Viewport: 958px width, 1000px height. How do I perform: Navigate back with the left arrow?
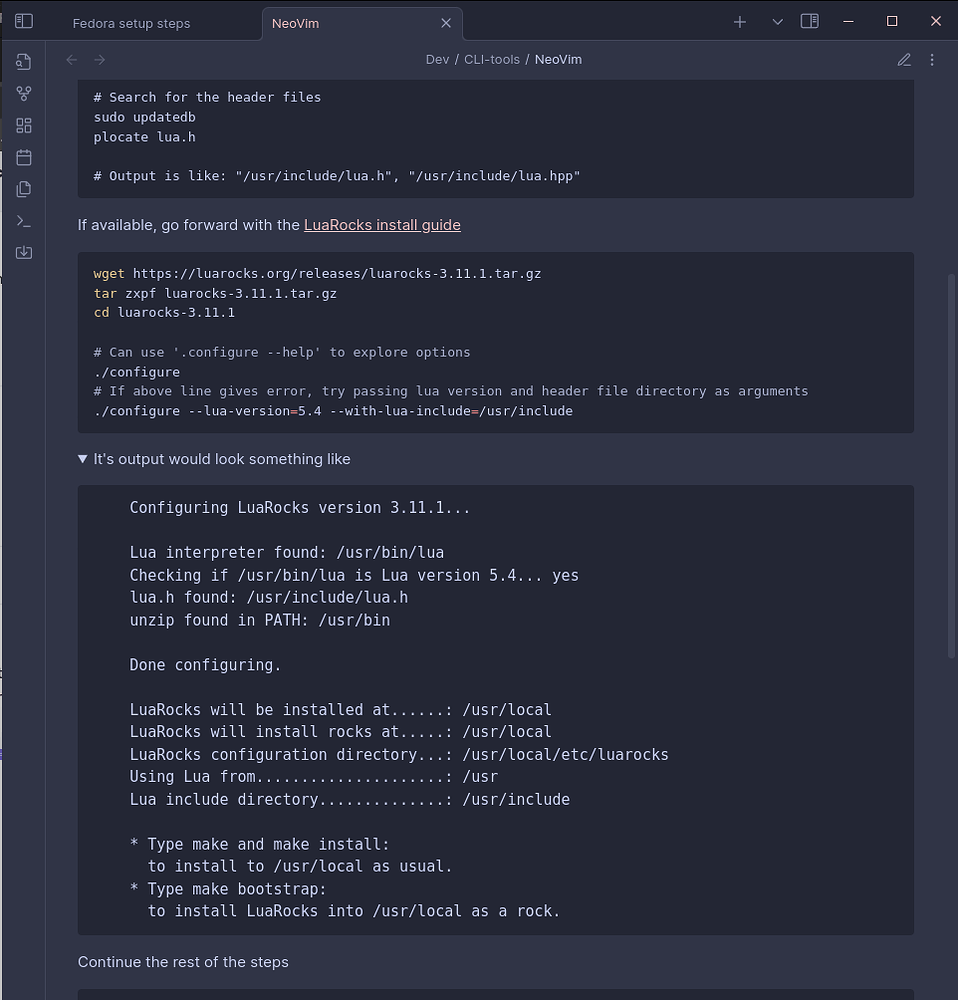tap(71, 59)
